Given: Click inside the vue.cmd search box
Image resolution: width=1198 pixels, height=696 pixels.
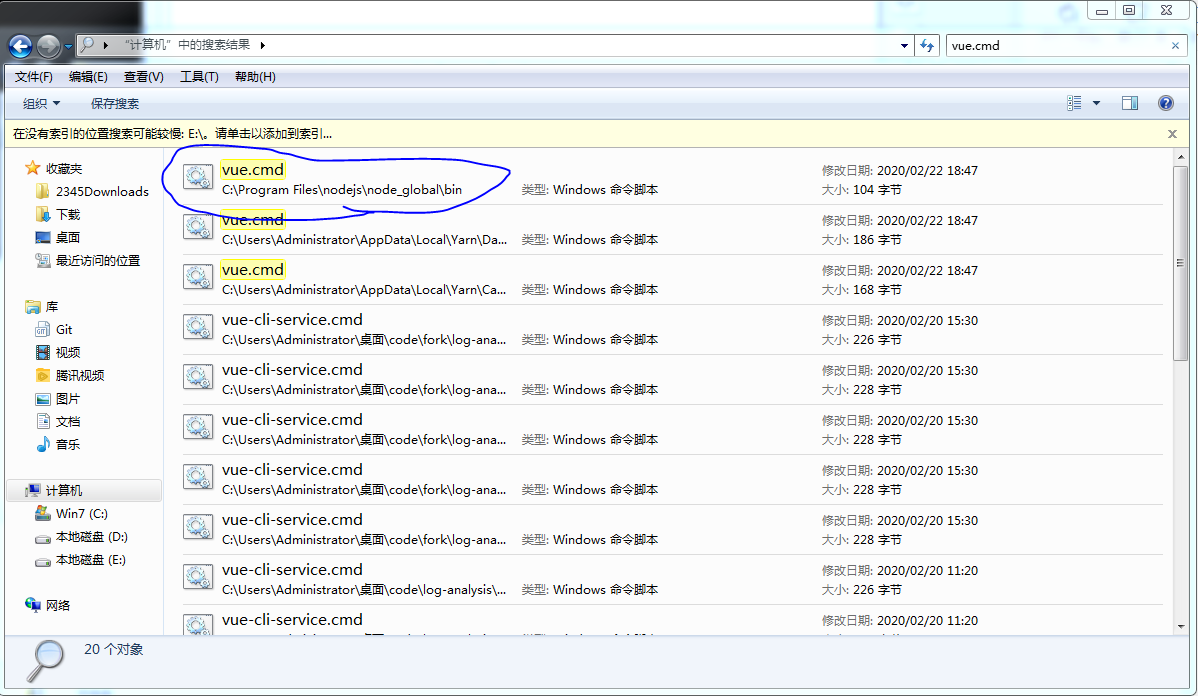Looking at the screenshot, I should tap(1057, 46).
